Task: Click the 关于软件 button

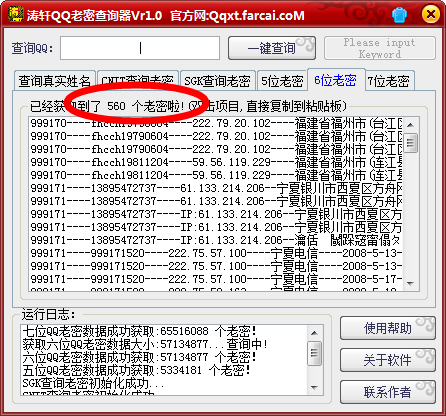Action: coord(388,360)
